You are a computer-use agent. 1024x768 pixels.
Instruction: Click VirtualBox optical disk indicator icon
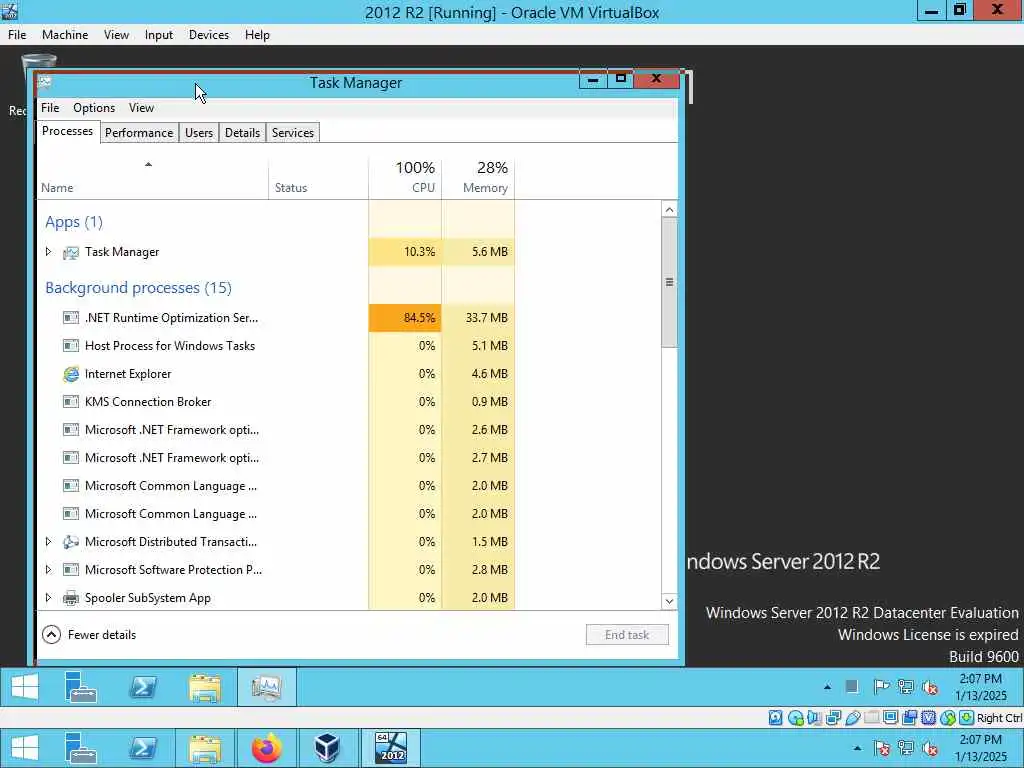(x=795, y=718)
